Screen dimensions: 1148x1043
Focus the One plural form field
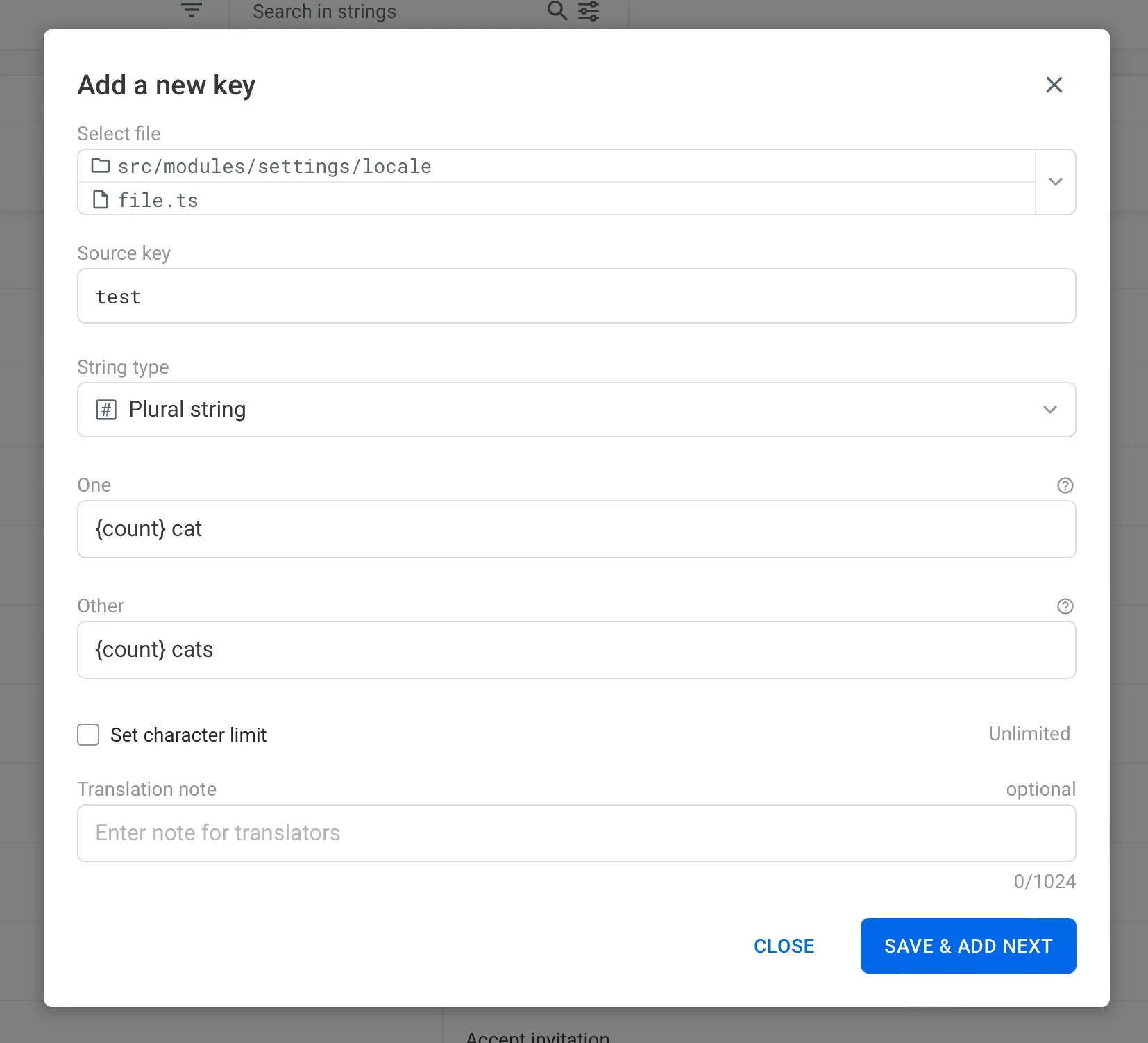click(576, 529)
